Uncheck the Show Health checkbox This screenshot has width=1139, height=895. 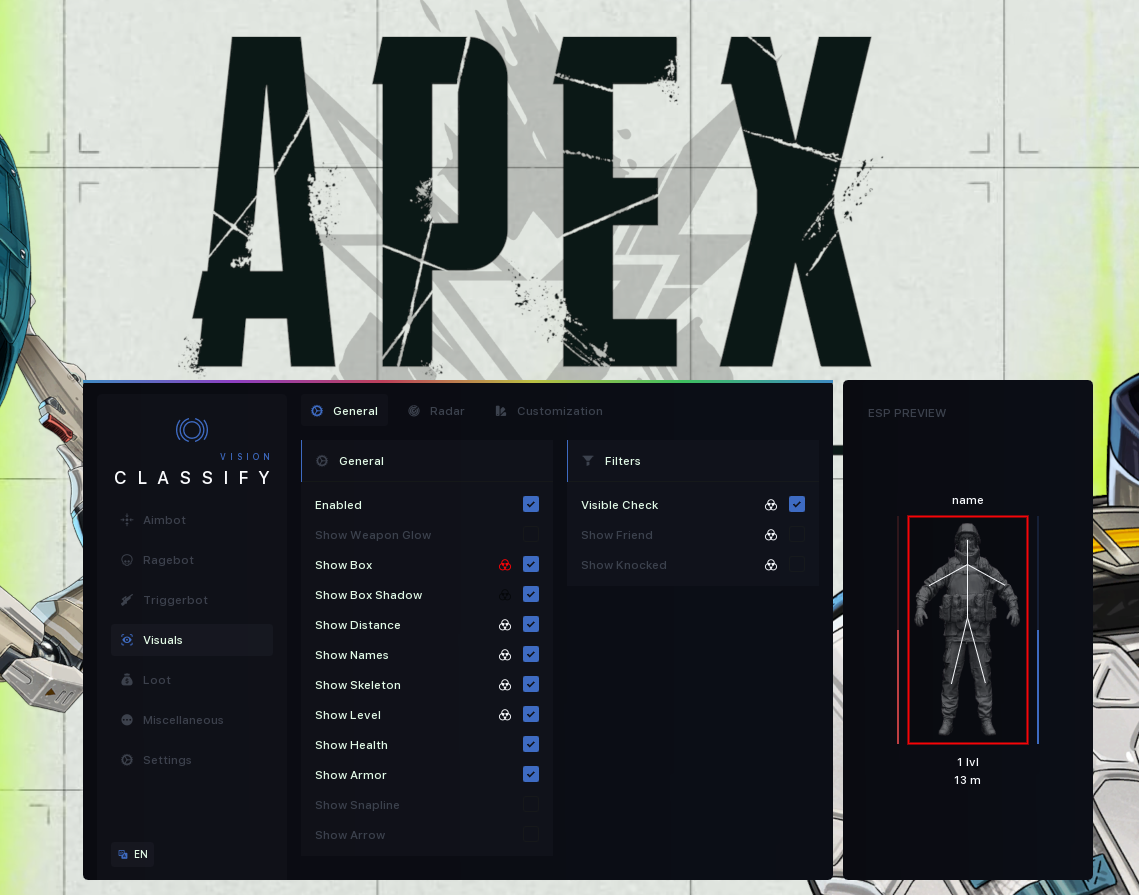(531, 745)
